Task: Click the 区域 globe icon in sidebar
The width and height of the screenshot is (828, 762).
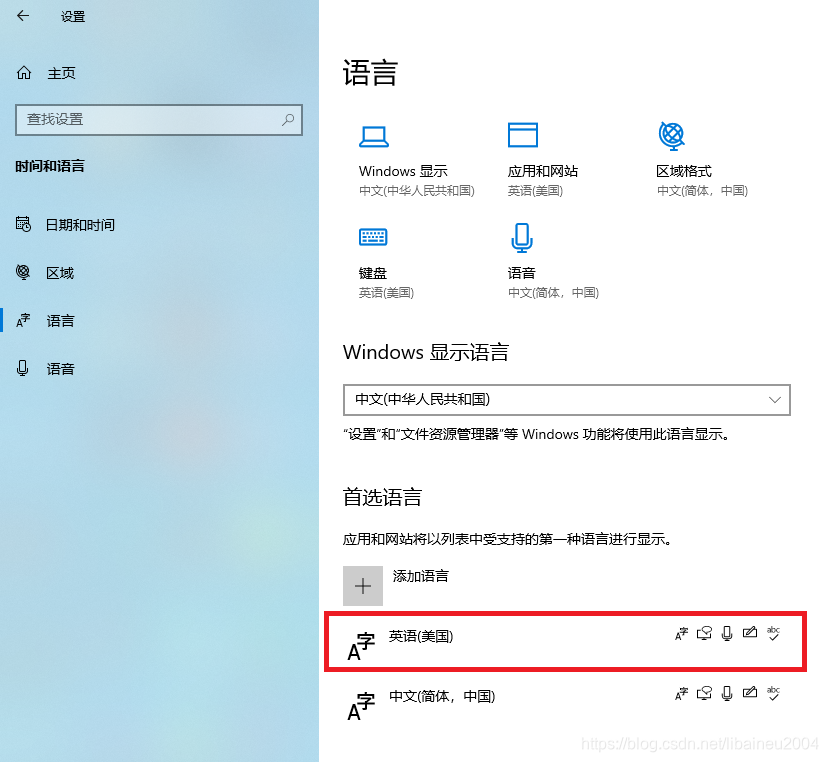Action: tap(23, 272)
